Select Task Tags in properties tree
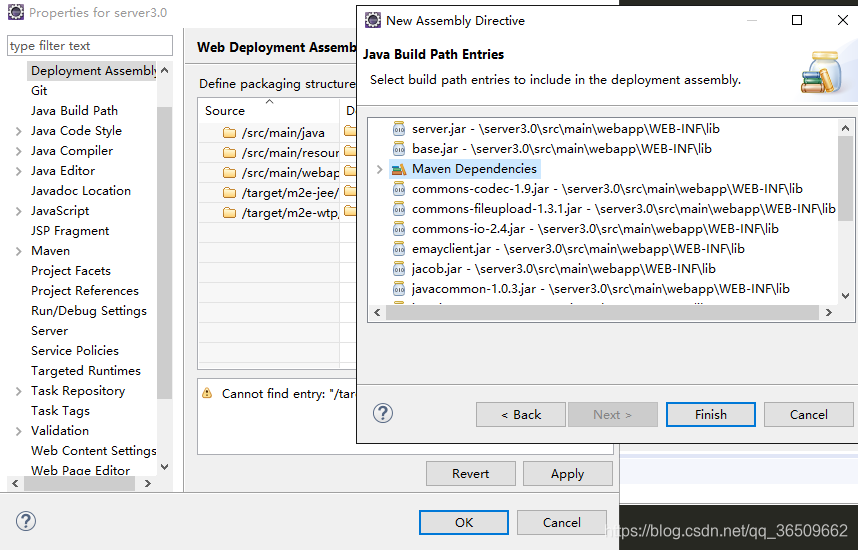Screen dimensions: 858x550 60,411
